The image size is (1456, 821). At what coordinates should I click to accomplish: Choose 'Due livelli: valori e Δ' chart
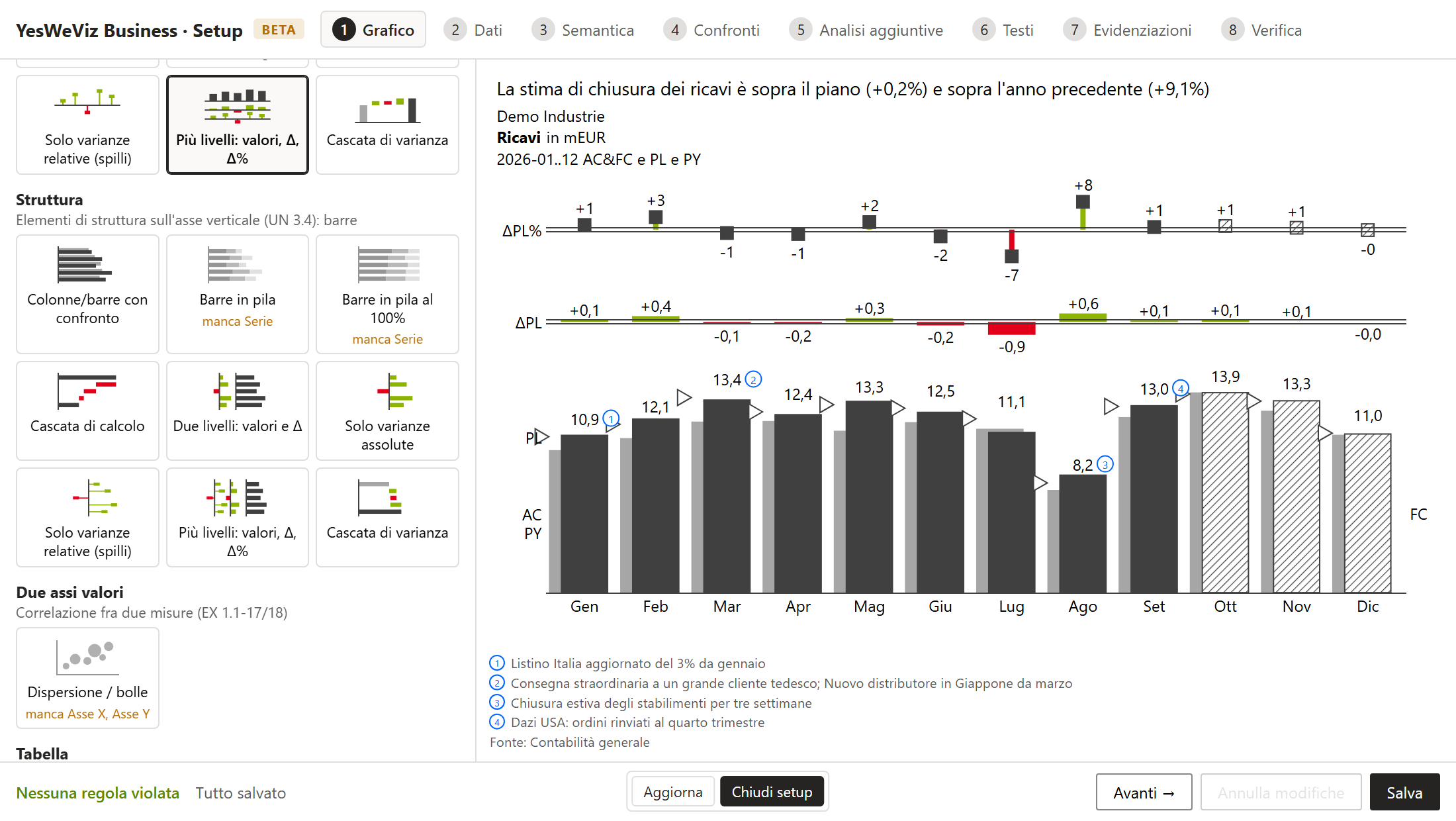[x=238, y=410]
